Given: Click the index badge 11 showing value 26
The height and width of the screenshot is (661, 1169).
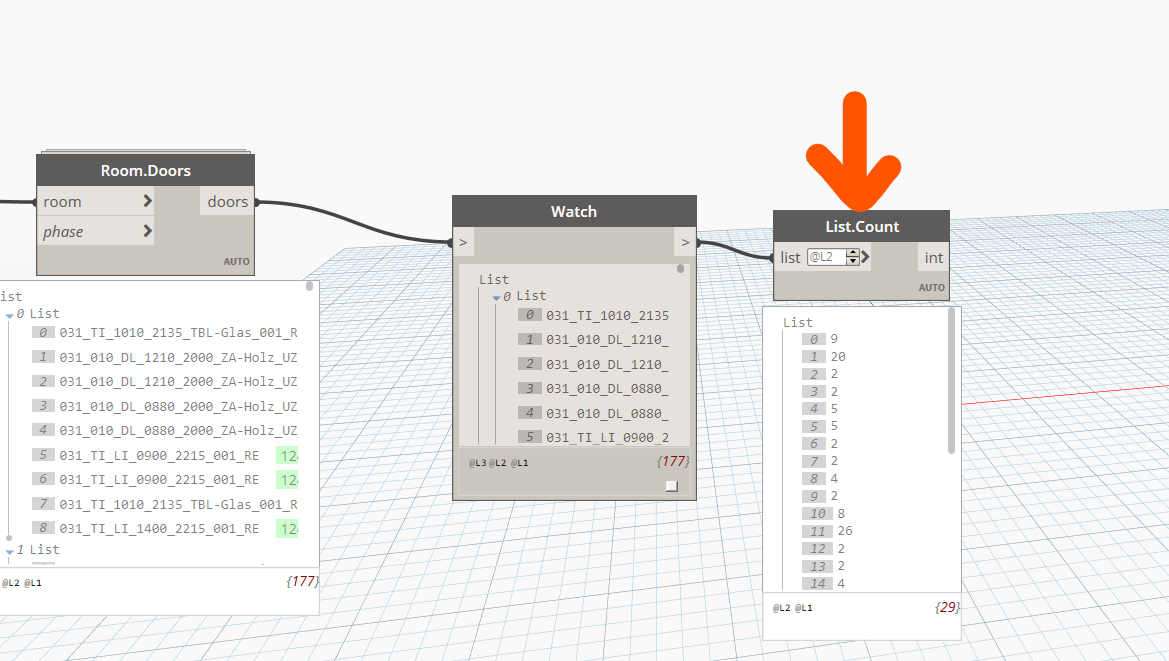Looking at the screenshot, I should coord(818,531).
